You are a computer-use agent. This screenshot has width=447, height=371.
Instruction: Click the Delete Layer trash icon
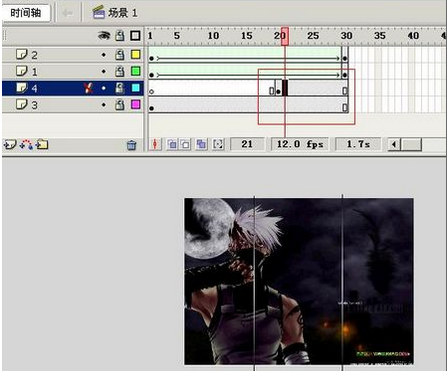click(131, 145)
